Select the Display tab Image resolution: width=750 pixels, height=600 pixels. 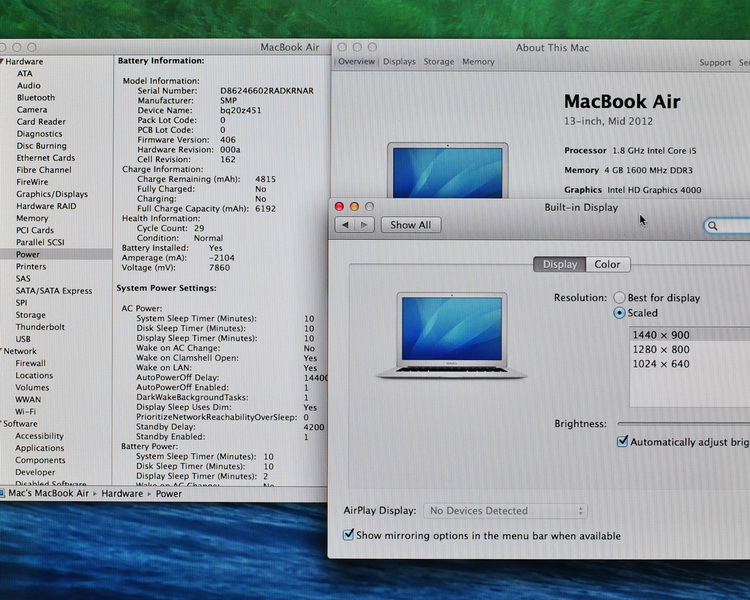coord(560,265)
